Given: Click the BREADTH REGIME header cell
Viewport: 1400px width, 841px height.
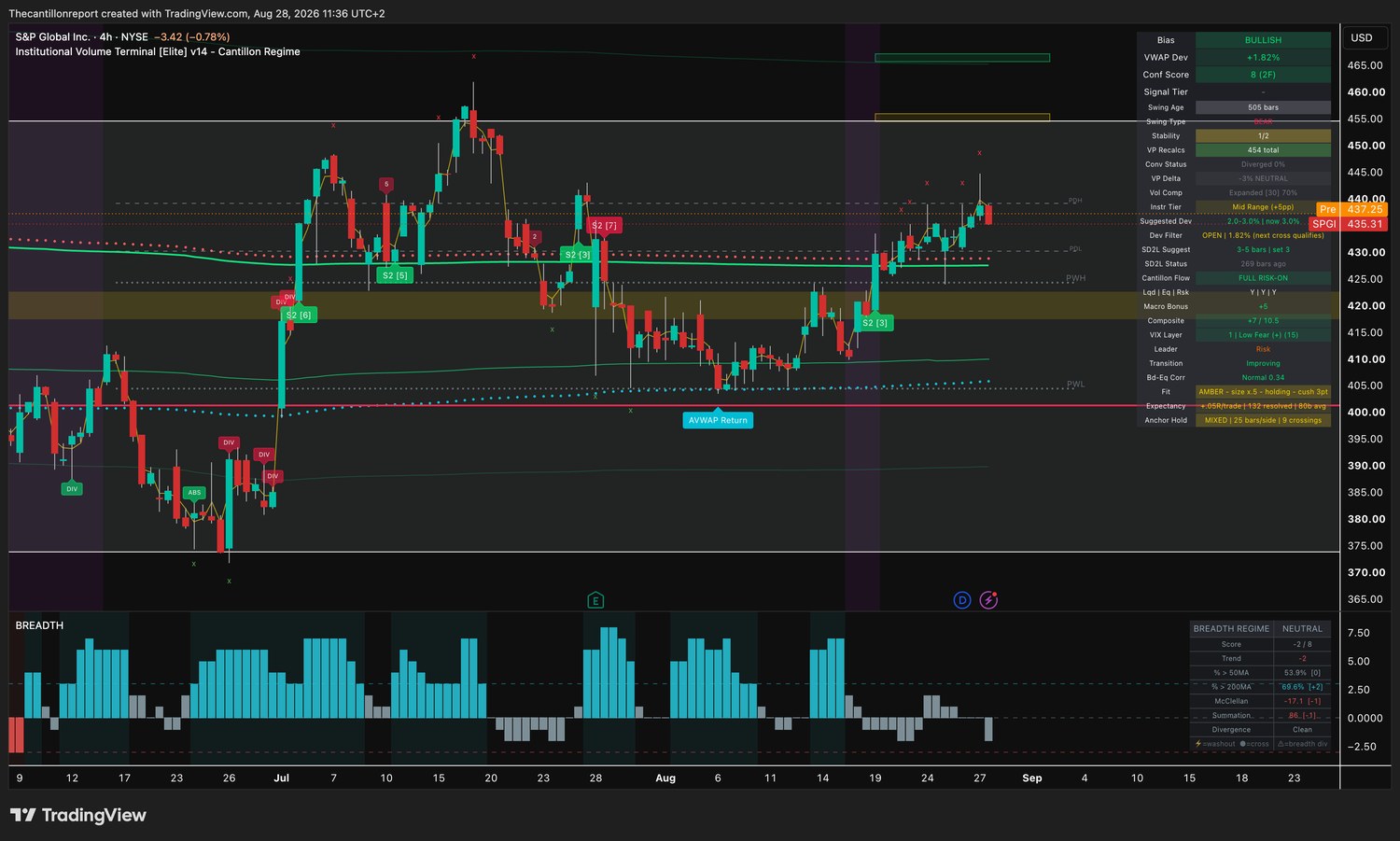Looking at the screenshot, I should tap(1231, 629).
